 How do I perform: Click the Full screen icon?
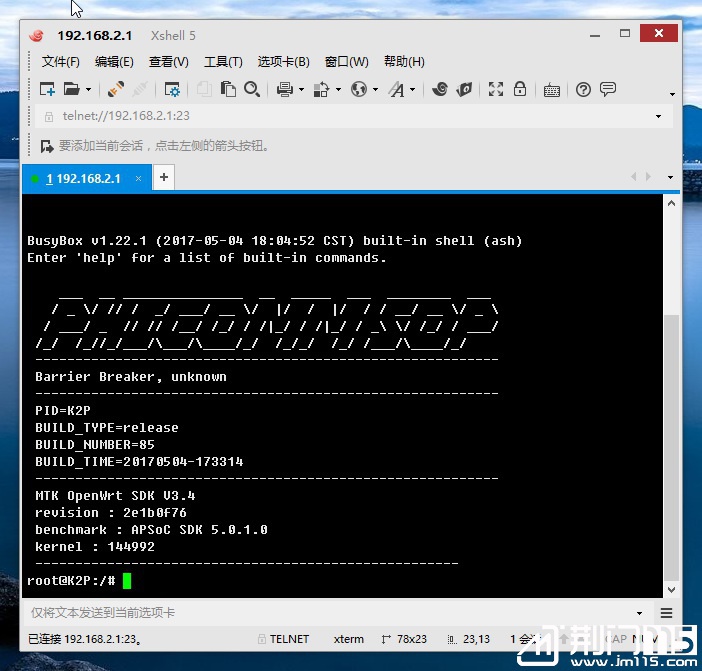point(496,89)
